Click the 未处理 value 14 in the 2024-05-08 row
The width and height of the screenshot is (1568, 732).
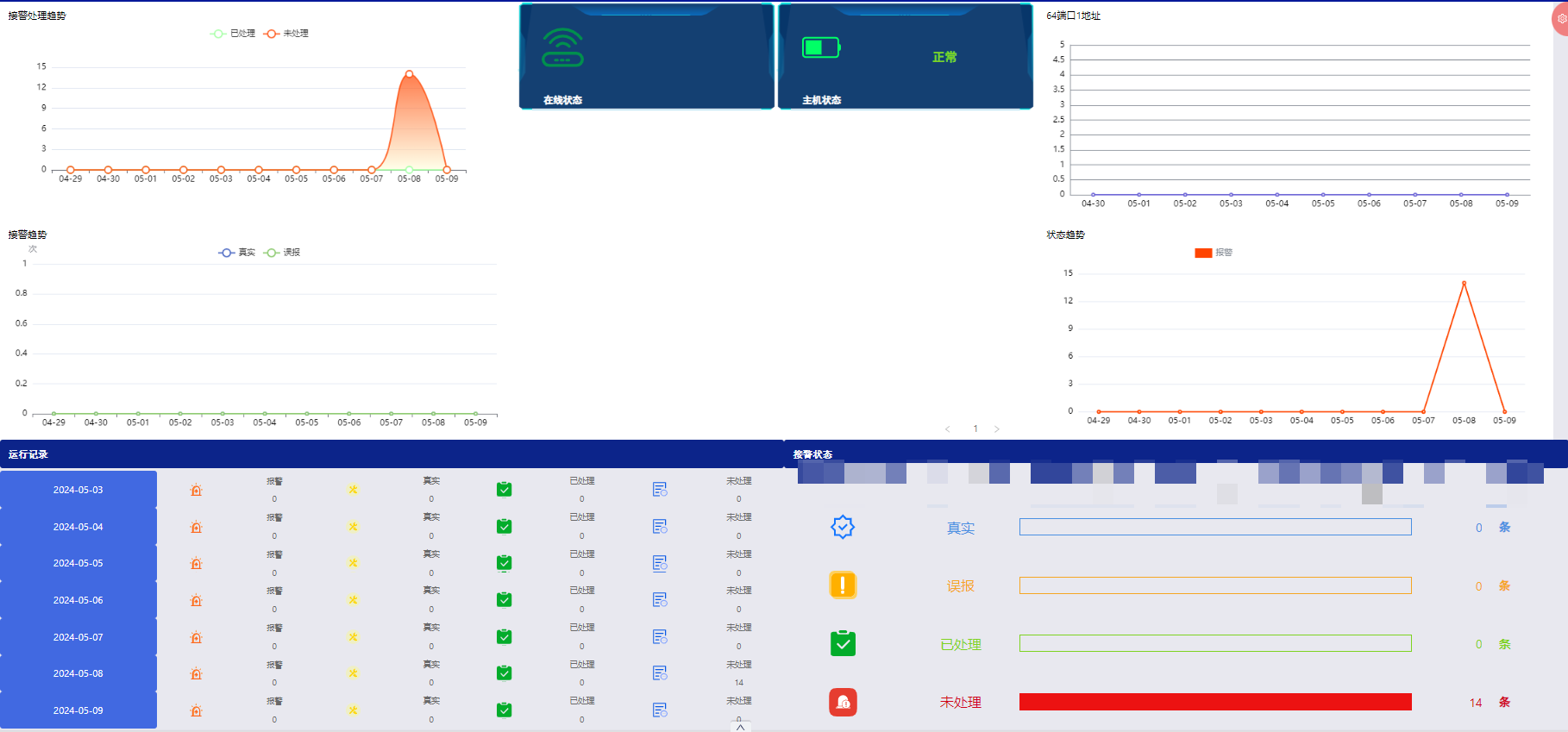tap(739, 682)
